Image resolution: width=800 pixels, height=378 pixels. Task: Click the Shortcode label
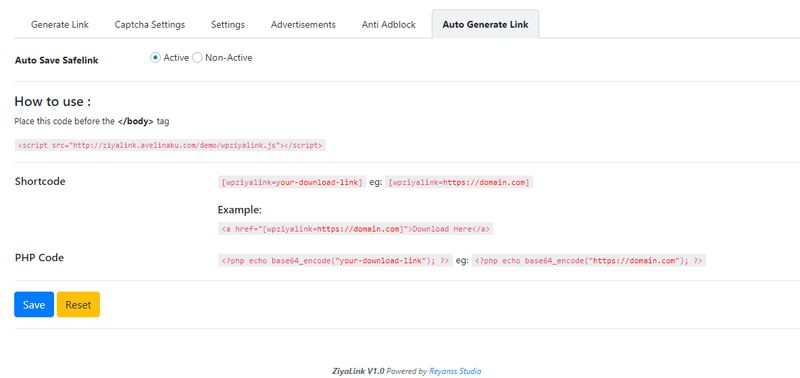40,181
